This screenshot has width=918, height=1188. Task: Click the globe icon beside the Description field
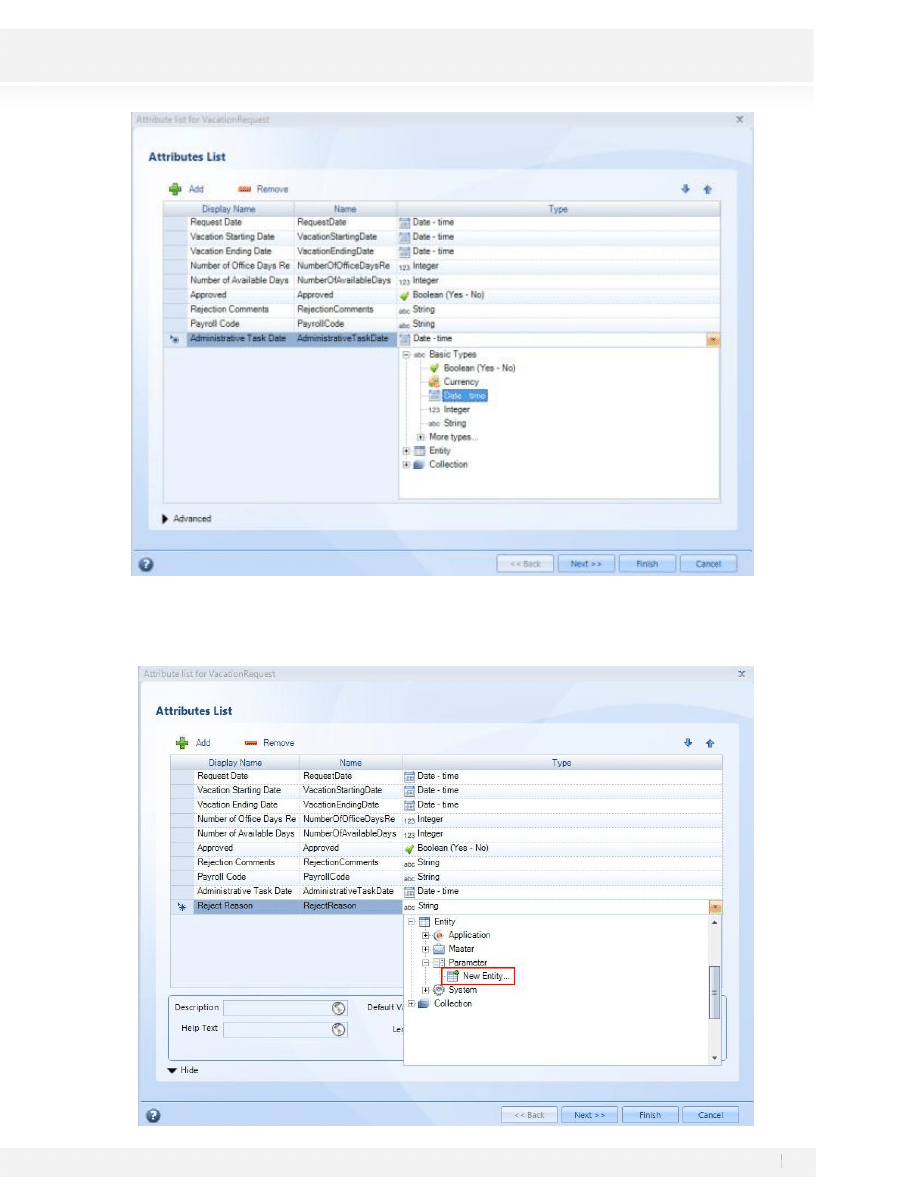(338, 1008)
